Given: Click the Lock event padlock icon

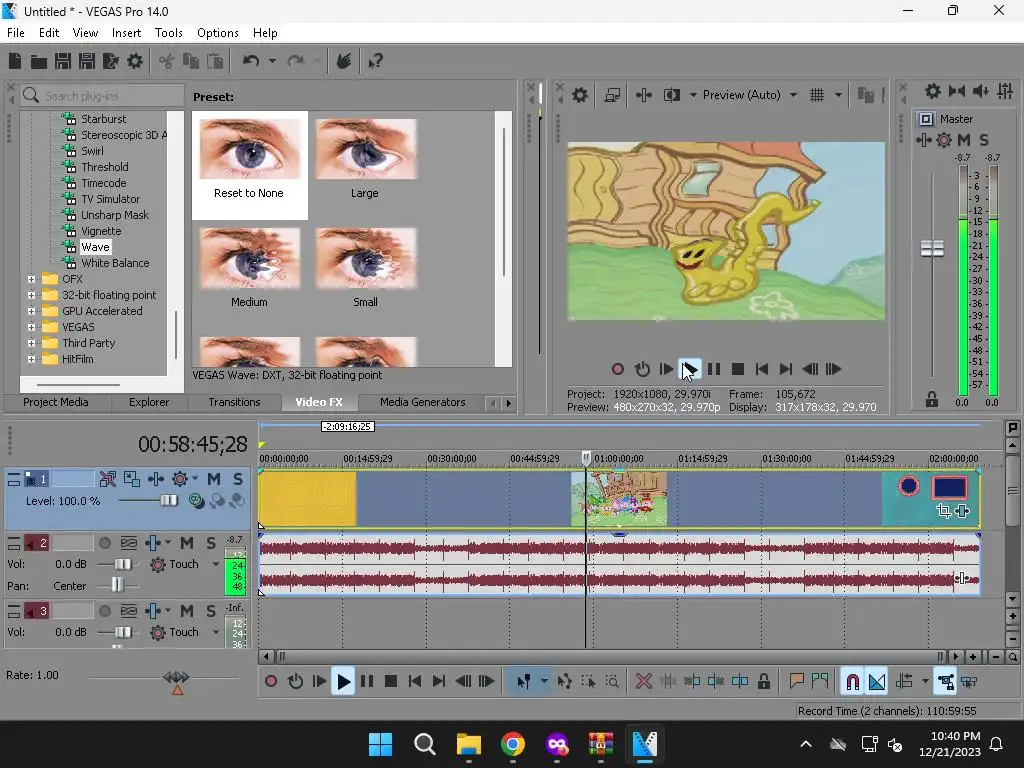Looking at the screenshot, I should coord(763,681).
